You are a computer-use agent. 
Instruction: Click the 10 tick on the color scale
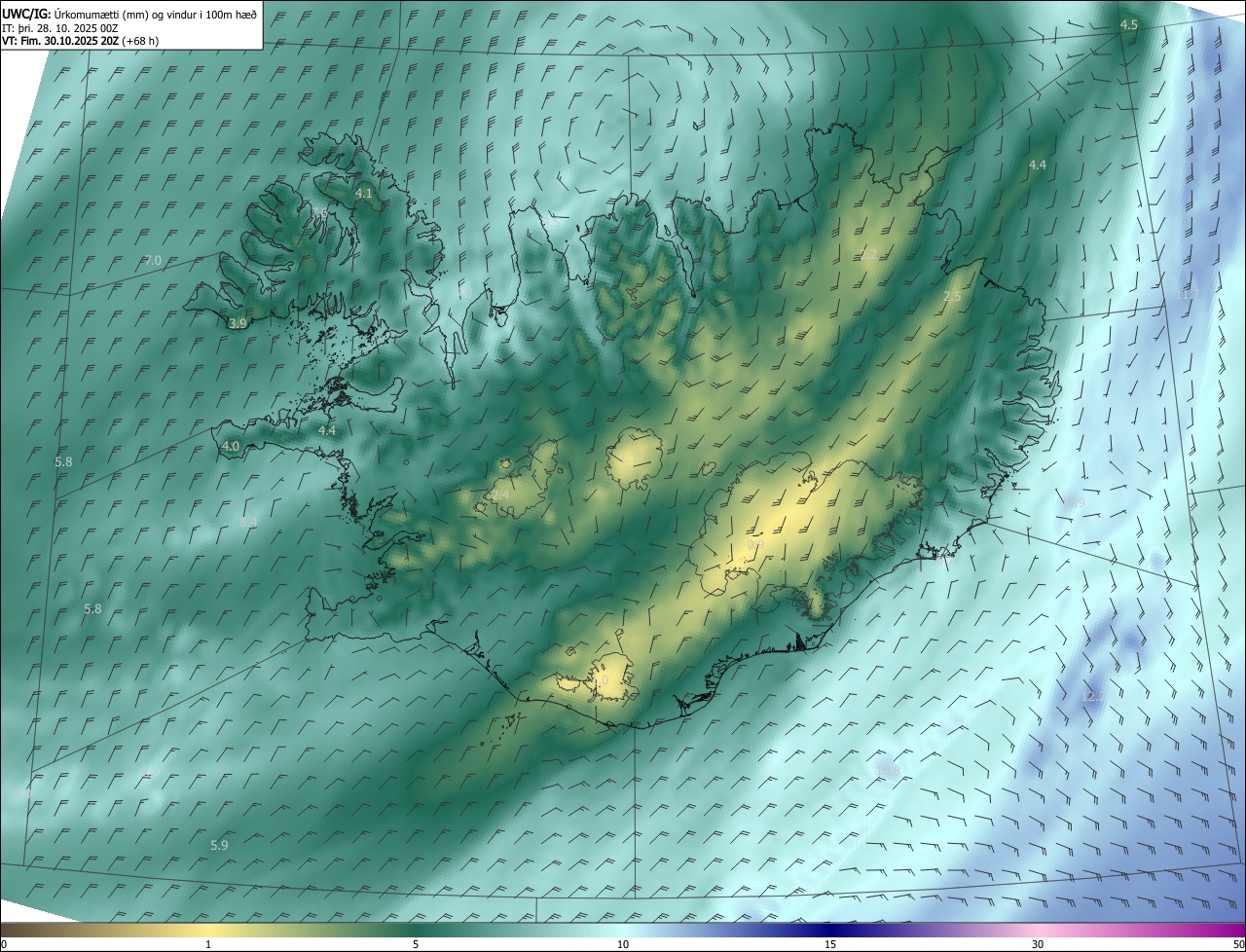click(x=623, y=945)
